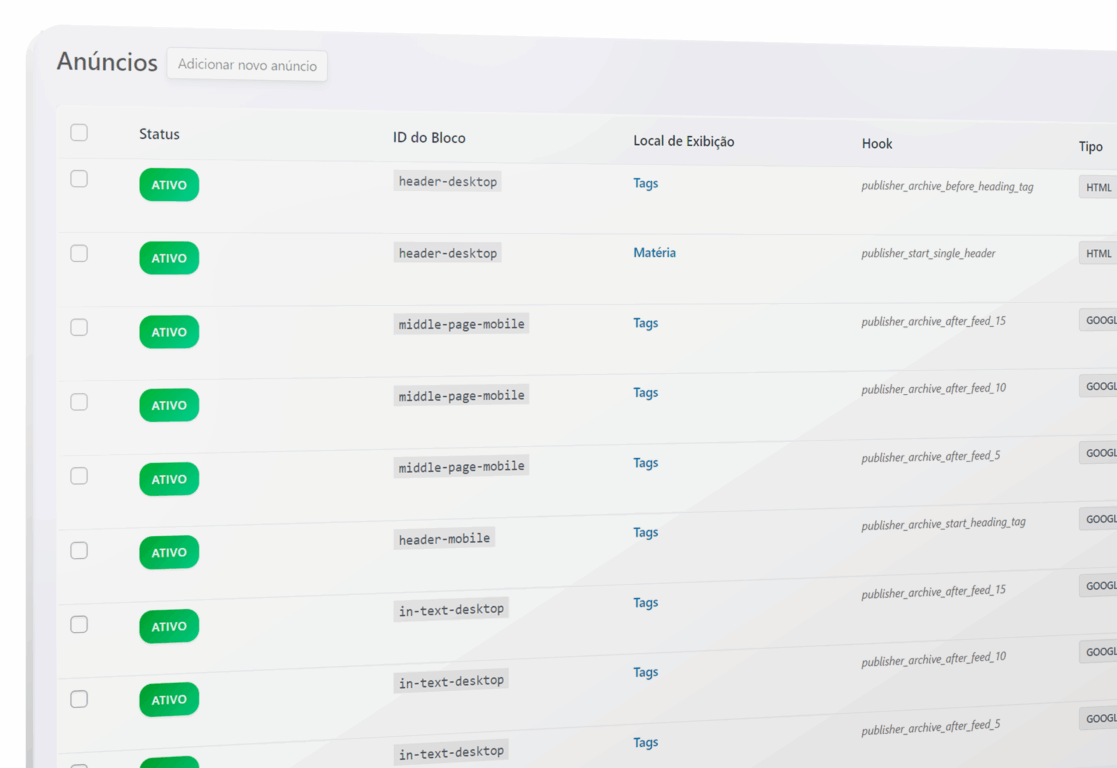The height and width of the screenshot is (768, 1117).
Task: Click the Adicionar novo anúncio button
Action: pyautogui.click(x=247, y=66)
